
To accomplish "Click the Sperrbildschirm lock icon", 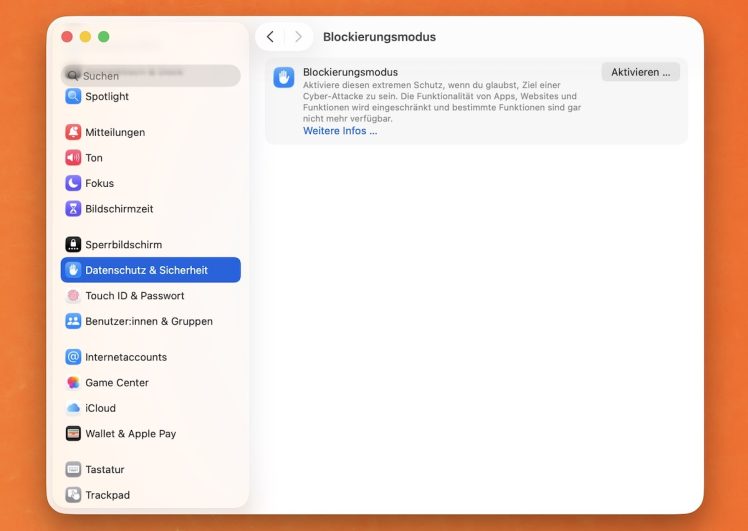I will click(x=73, y=245).
